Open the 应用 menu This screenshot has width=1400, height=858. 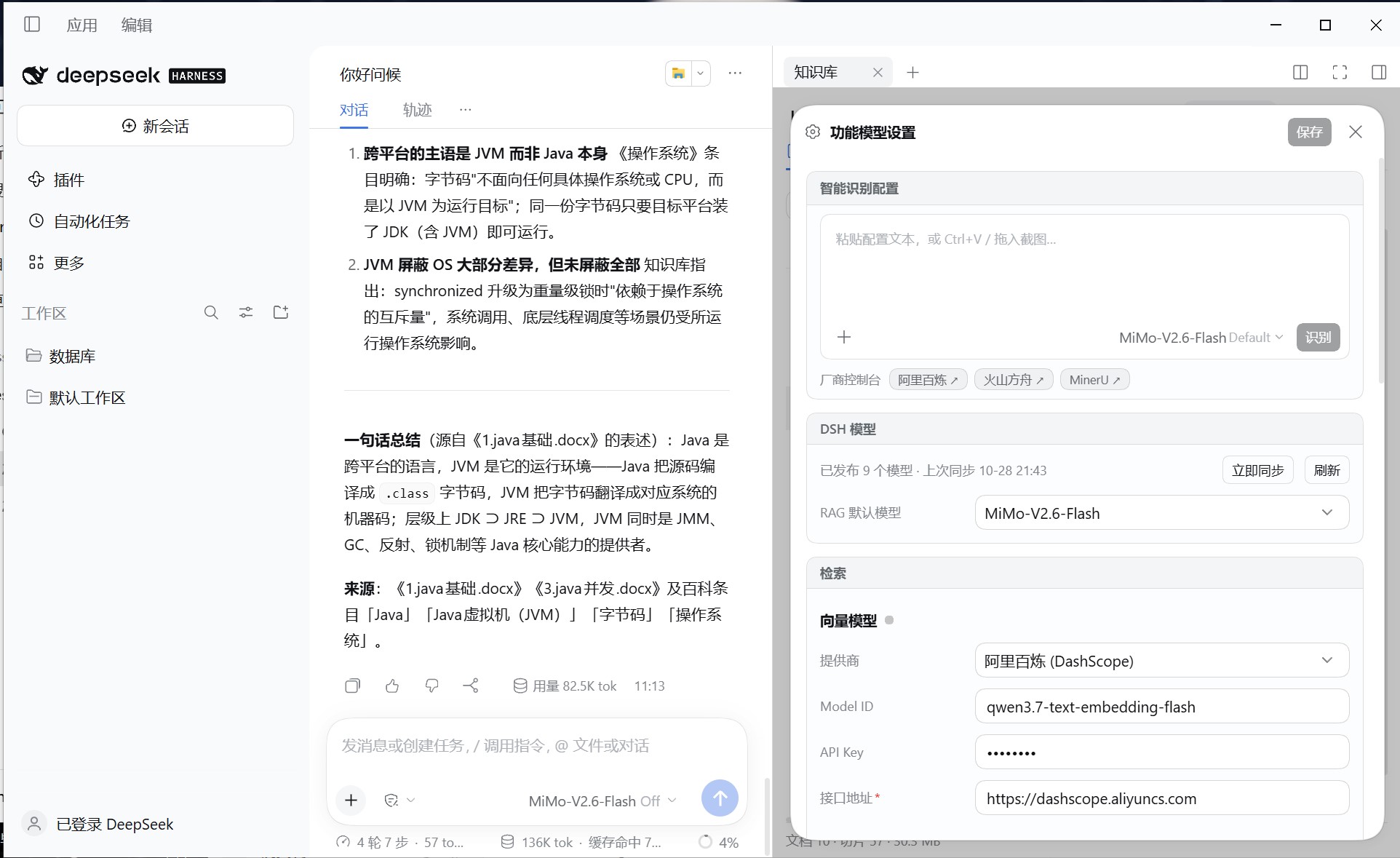(x=81, y=25)
